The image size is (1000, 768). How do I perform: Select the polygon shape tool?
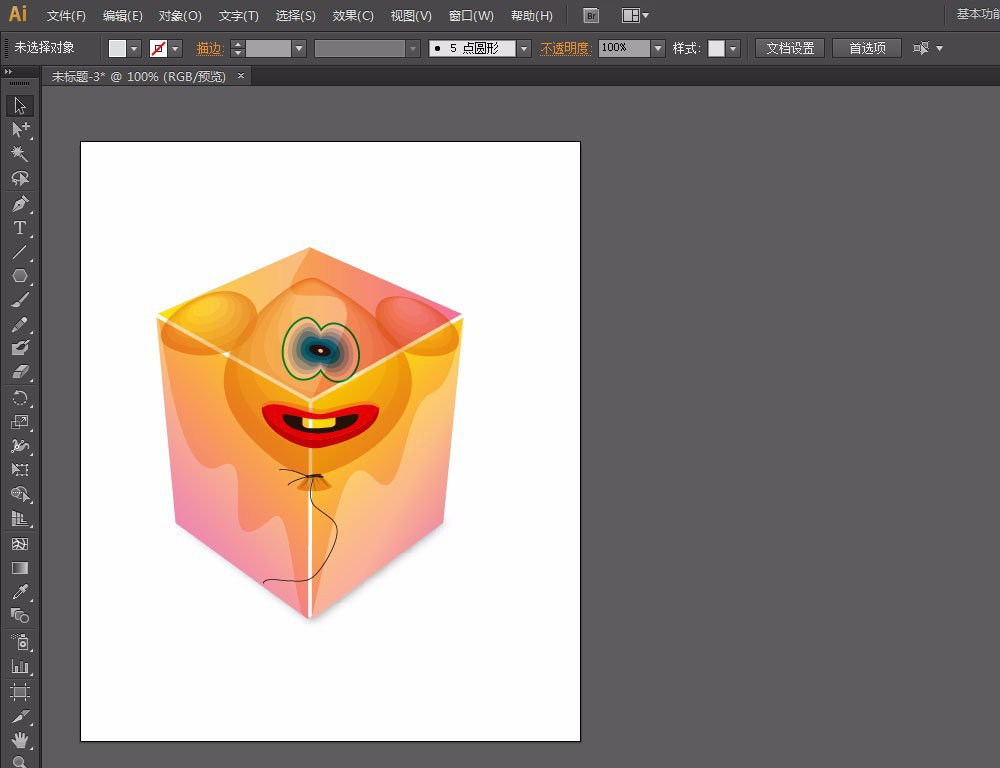tap(20, 276)
